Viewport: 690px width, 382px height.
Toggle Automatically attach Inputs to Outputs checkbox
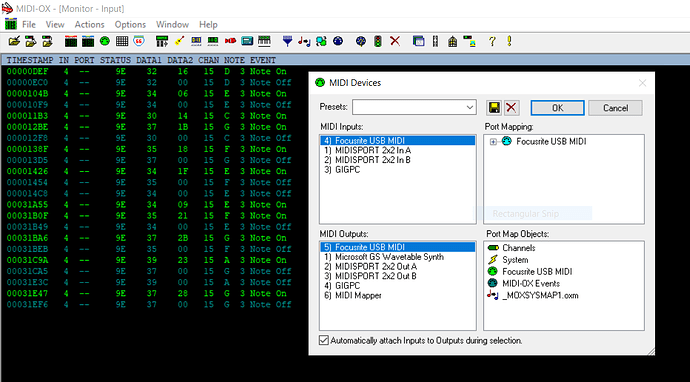point(324,340)
